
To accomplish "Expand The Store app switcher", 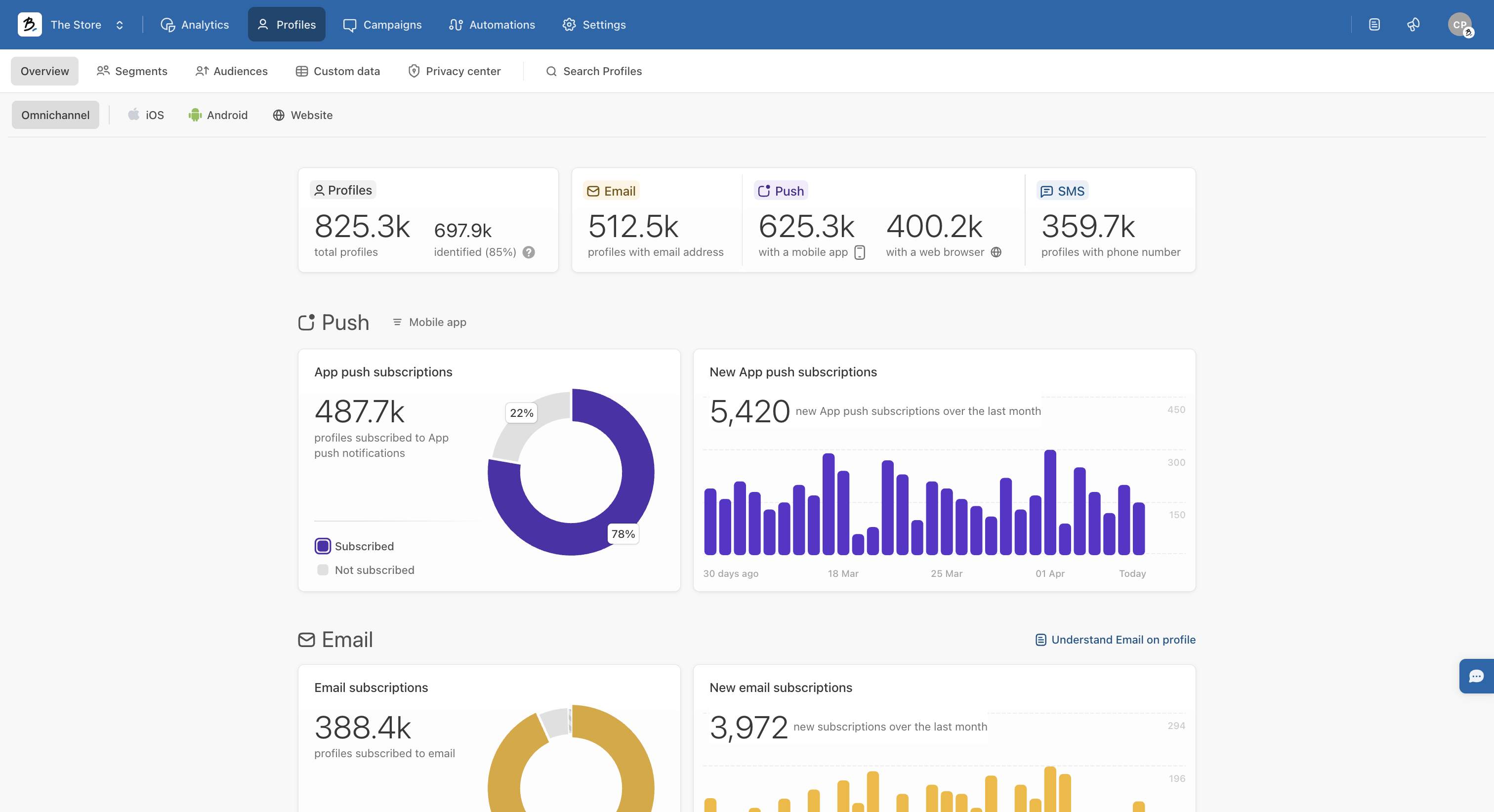I will click(119, 24).
